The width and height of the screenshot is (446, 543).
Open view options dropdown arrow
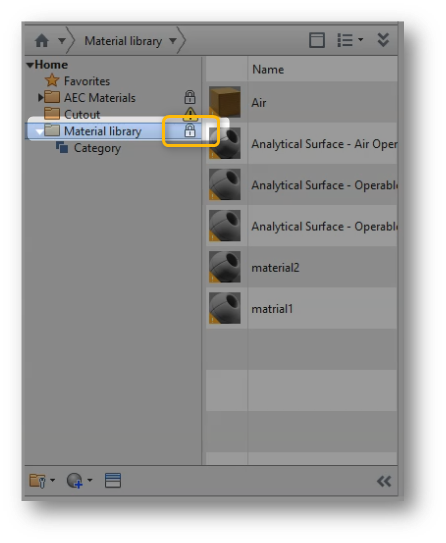pos(360,40)
